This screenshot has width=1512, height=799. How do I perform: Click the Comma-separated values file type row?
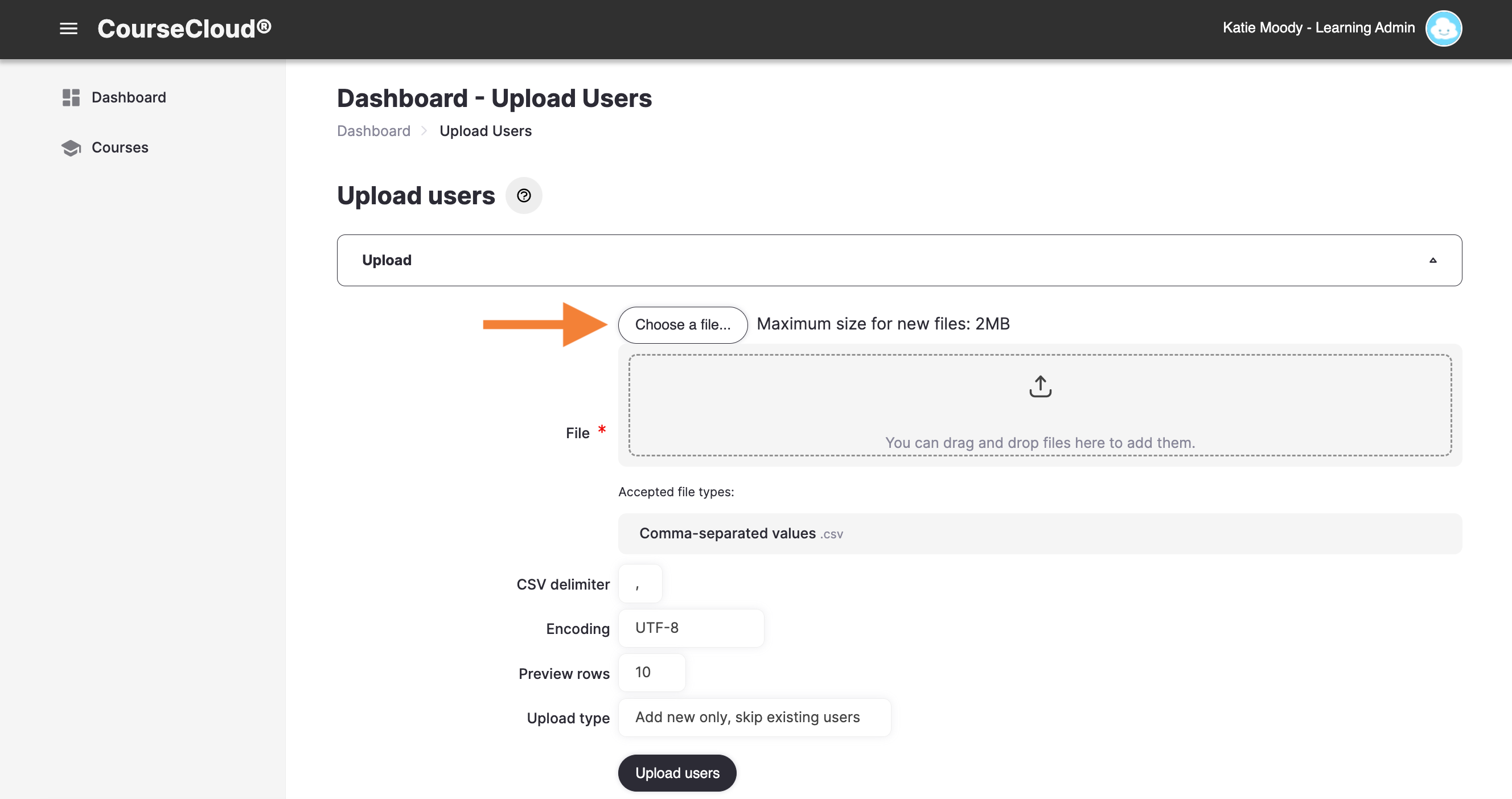point(1040,534)
